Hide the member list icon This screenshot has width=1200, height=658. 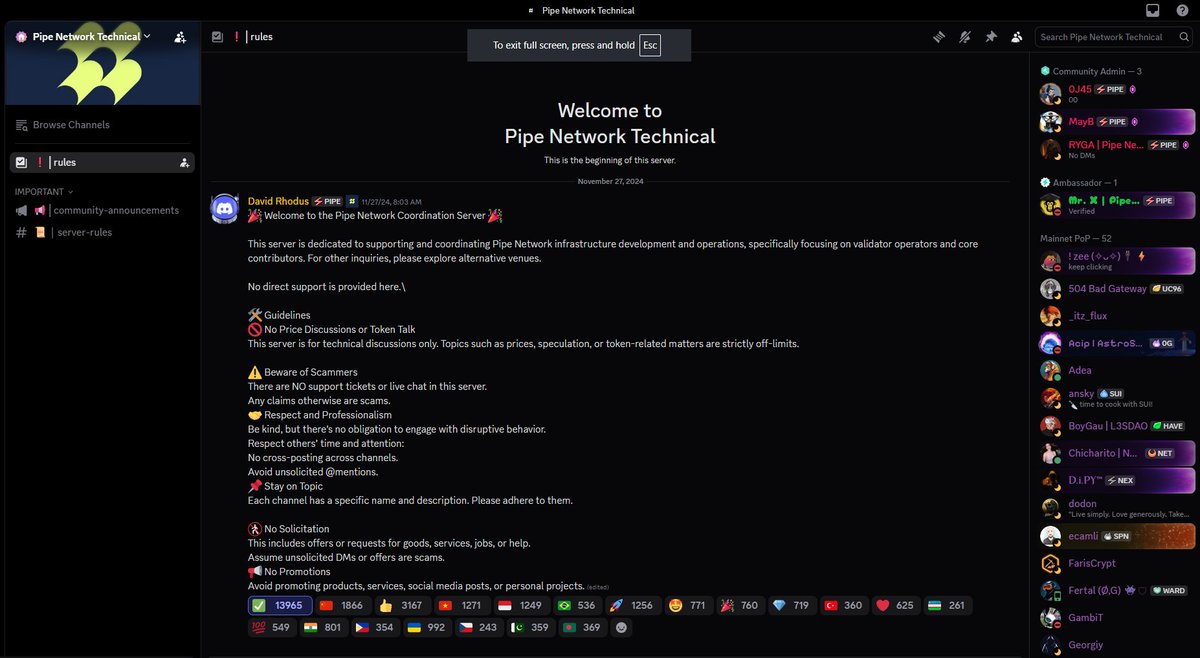point(1017,37)
